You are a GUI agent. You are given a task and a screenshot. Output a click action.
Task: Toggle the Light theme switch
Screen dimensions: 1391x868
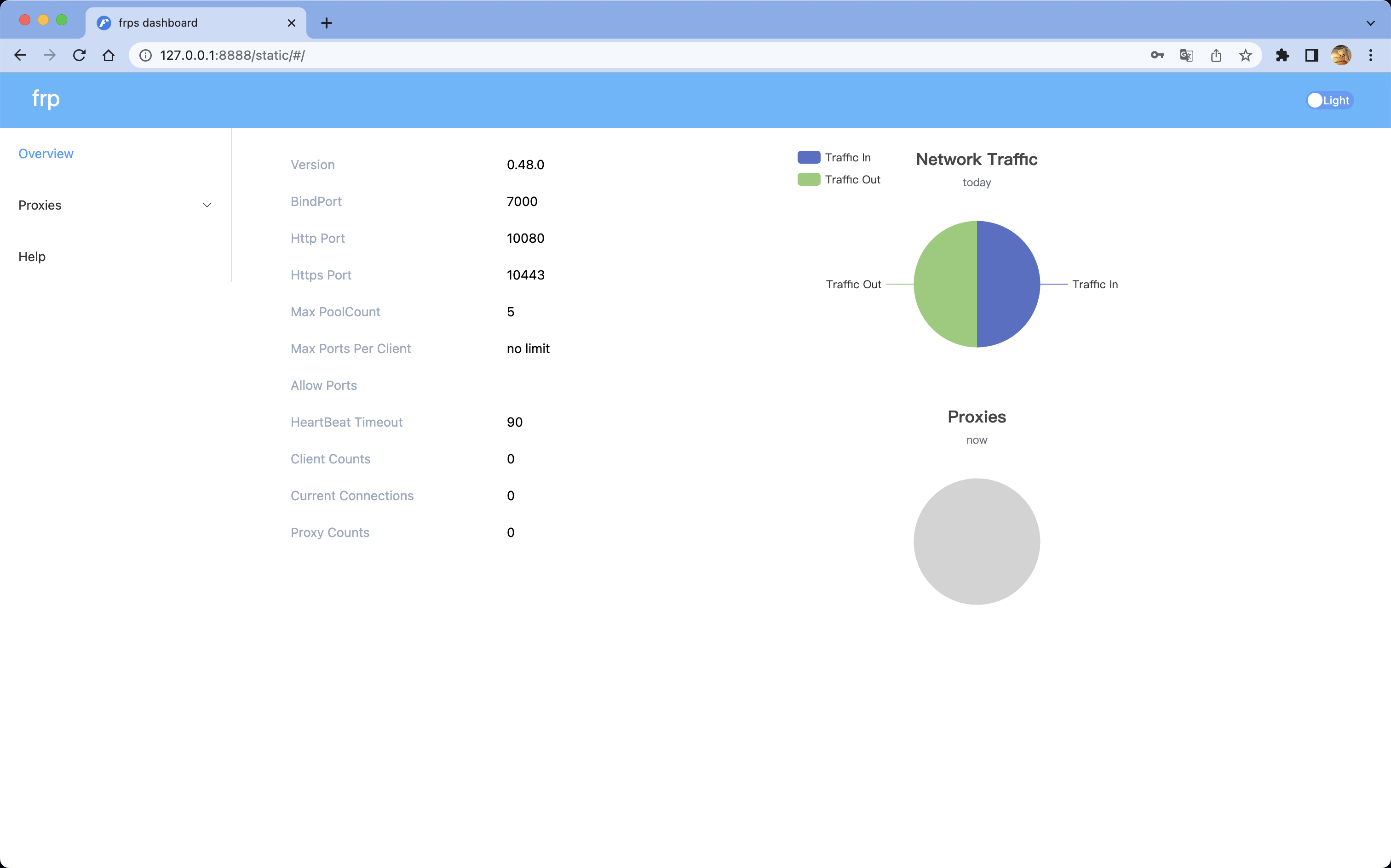(1329, 101)
